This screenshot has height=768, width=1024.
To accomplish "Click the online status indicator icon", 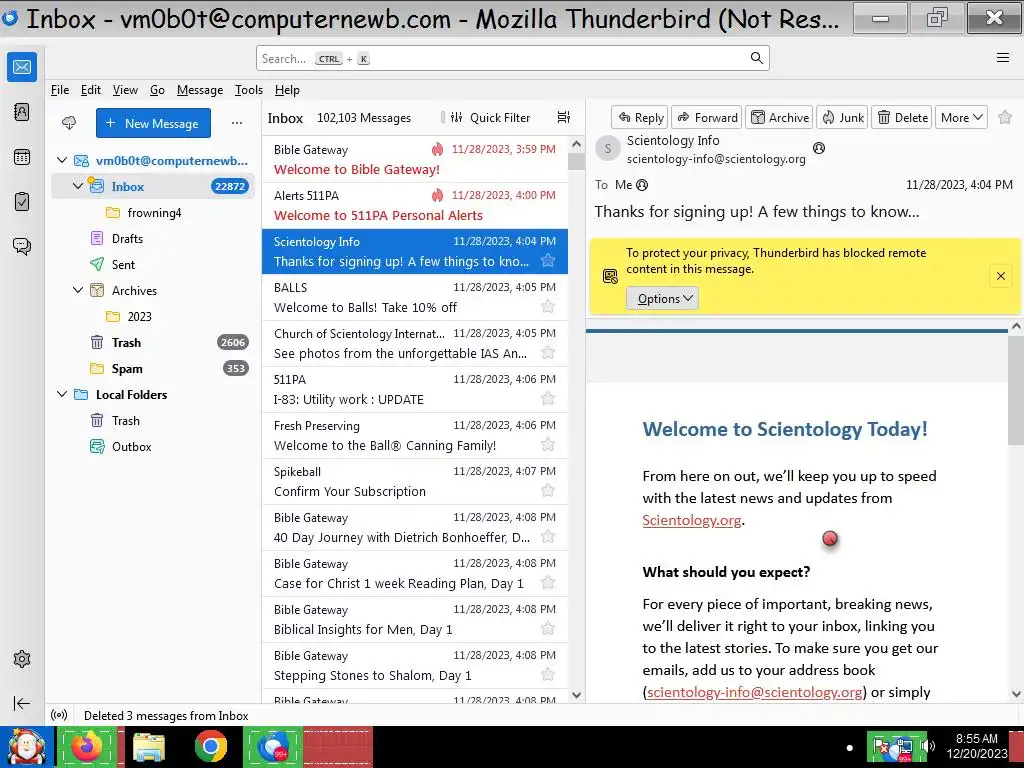I will point(59,715).
